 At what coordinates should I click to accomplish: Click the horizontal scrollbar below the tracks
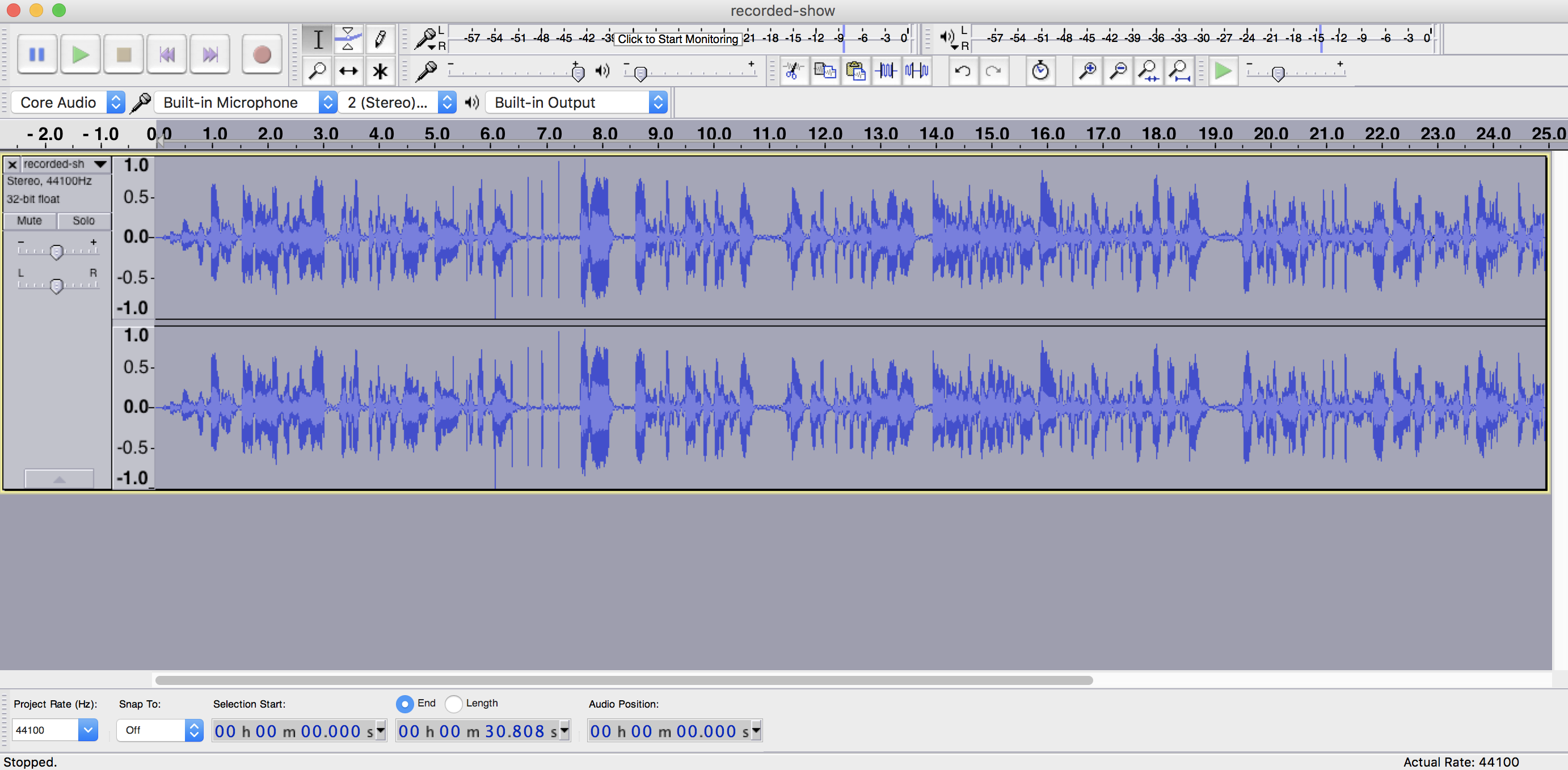pyautogui.click(x=623, y=680)
